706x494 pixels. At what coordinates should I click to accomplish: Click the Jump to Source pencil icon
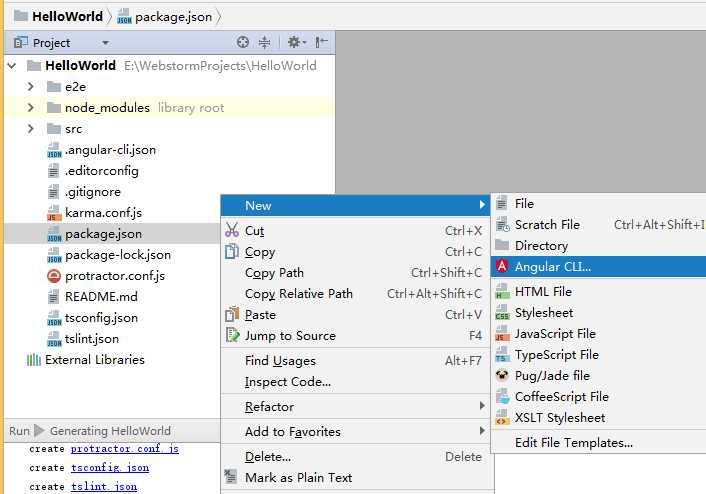pos(232,335)
